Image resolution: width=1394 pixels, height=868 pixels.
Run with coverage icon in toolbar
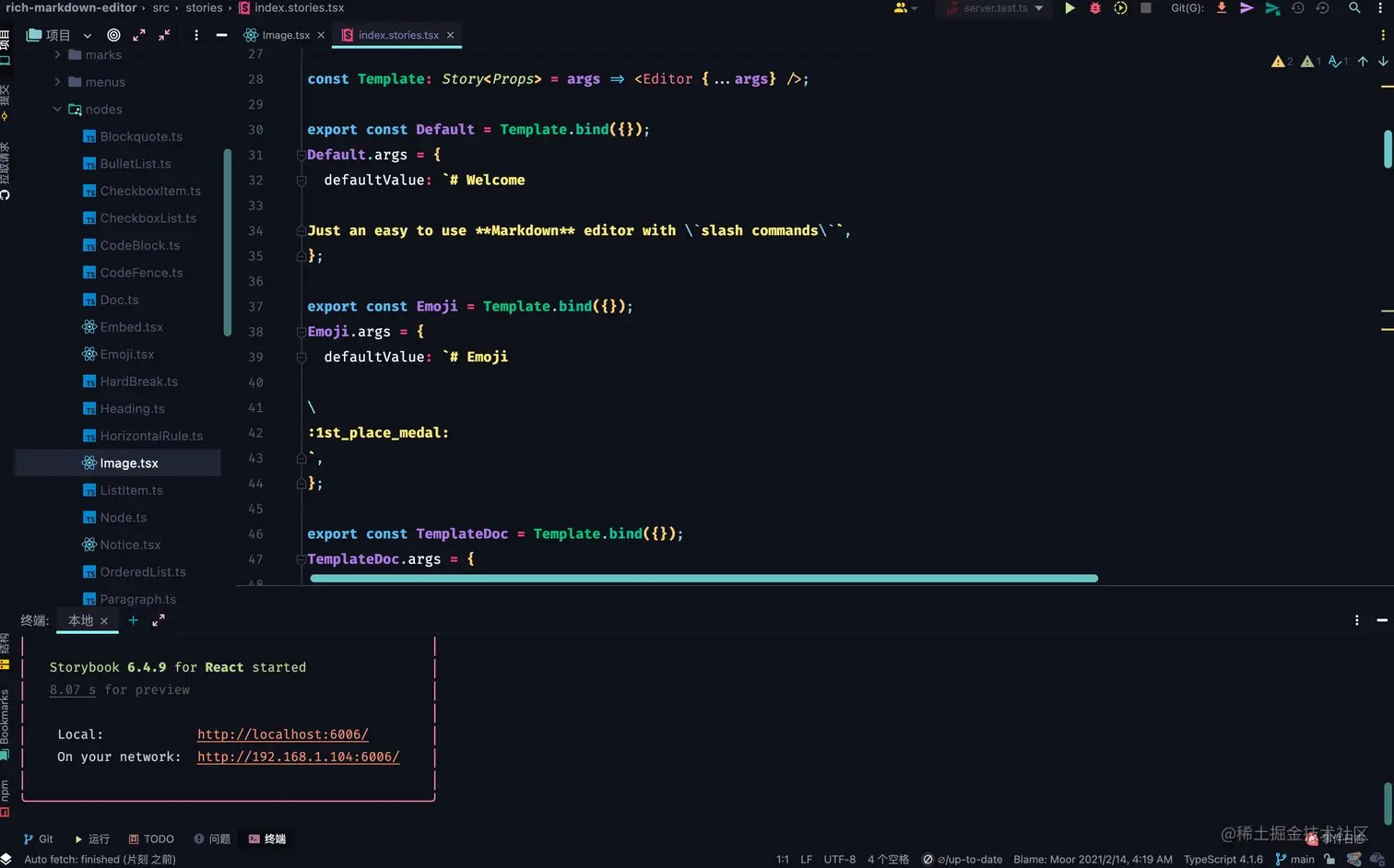coord(1120,8)
